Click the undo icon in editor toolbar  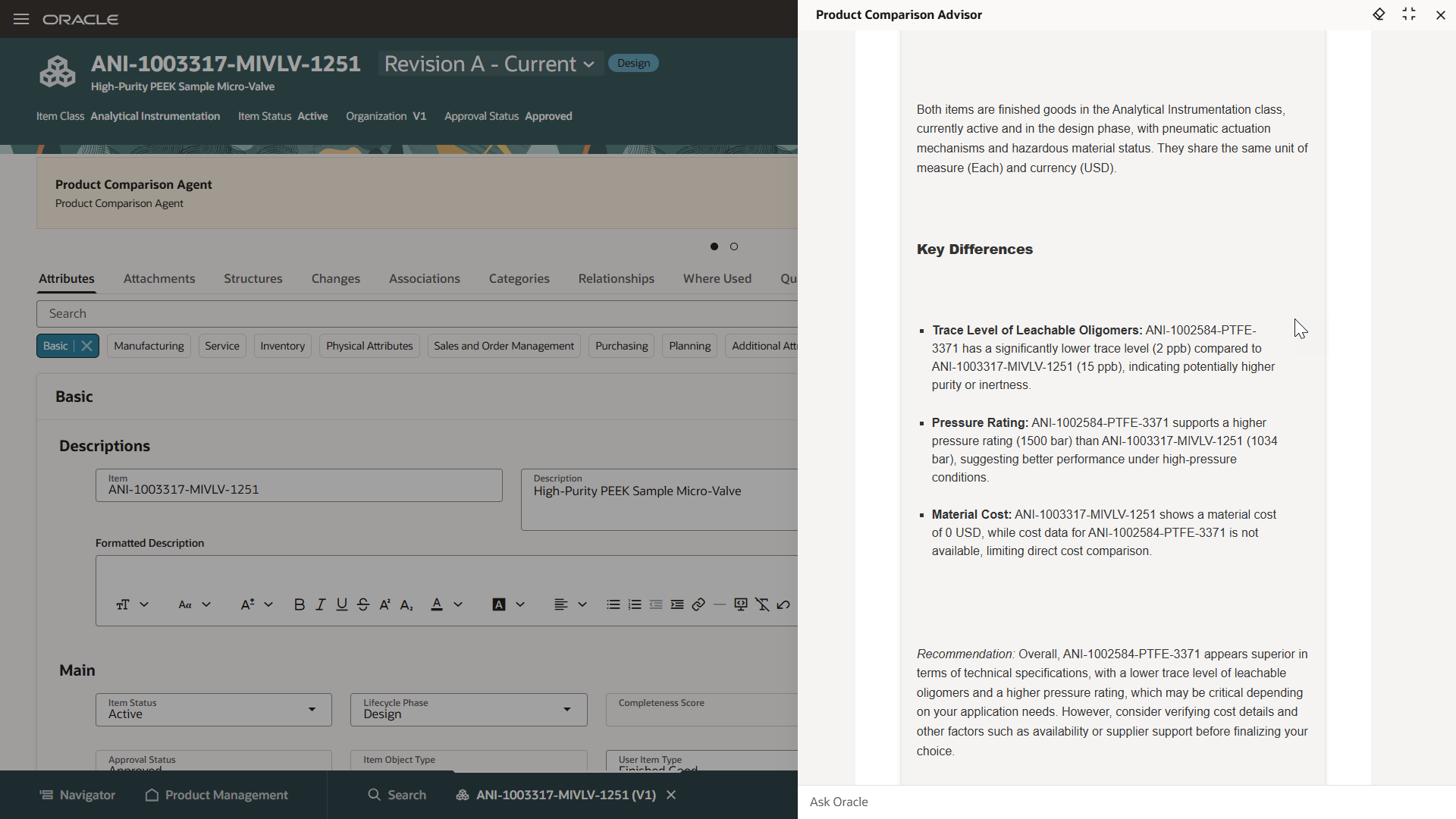pyautogui.click(x=783, y=604)
